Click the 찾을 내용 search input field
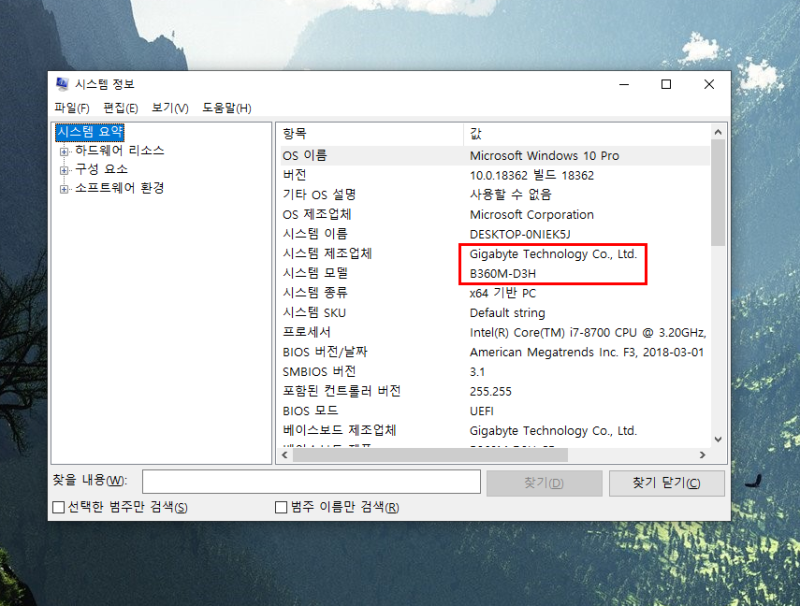This screenshot has height=606, width=800. point(311,482)
